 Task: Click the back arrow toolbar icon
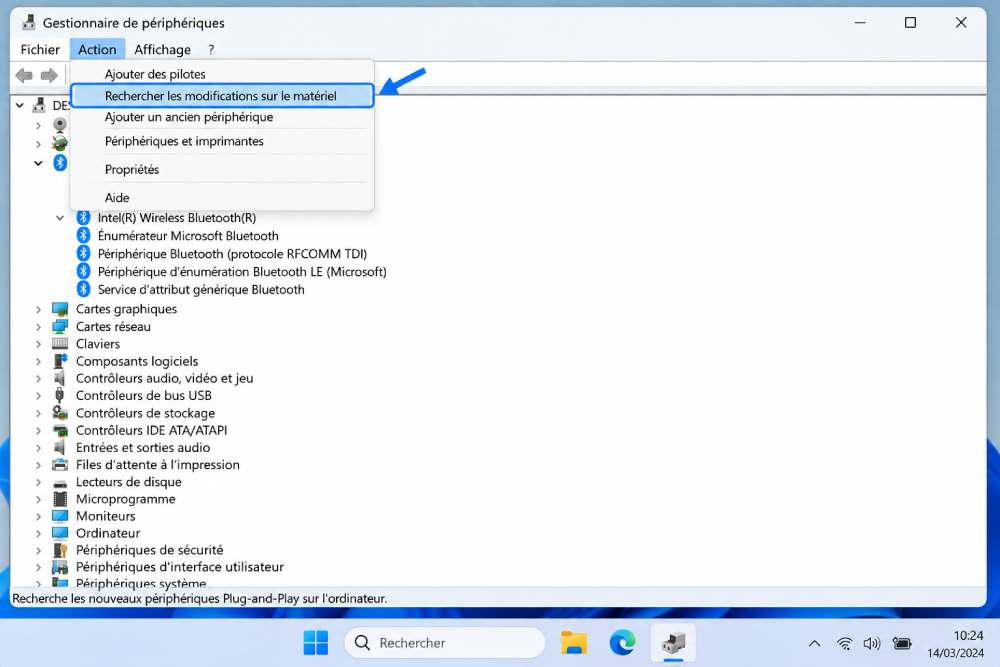click(x=24, y=76)
